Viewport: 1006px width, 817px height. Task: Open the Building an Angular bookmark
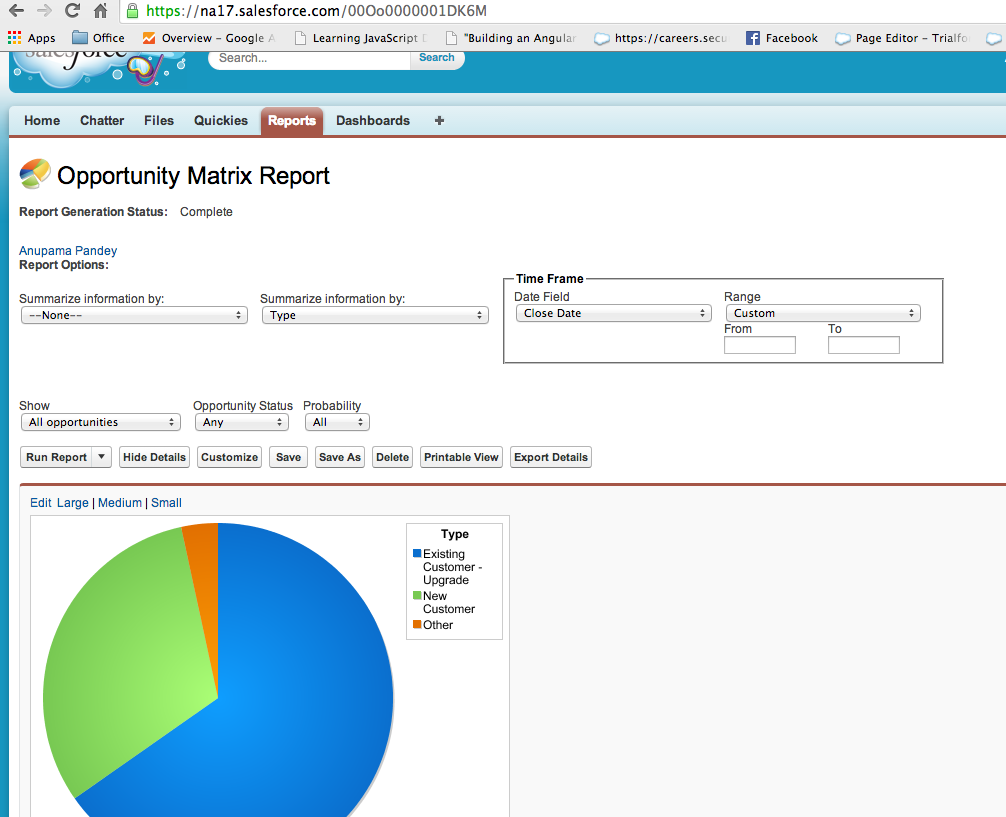[511, 38]
